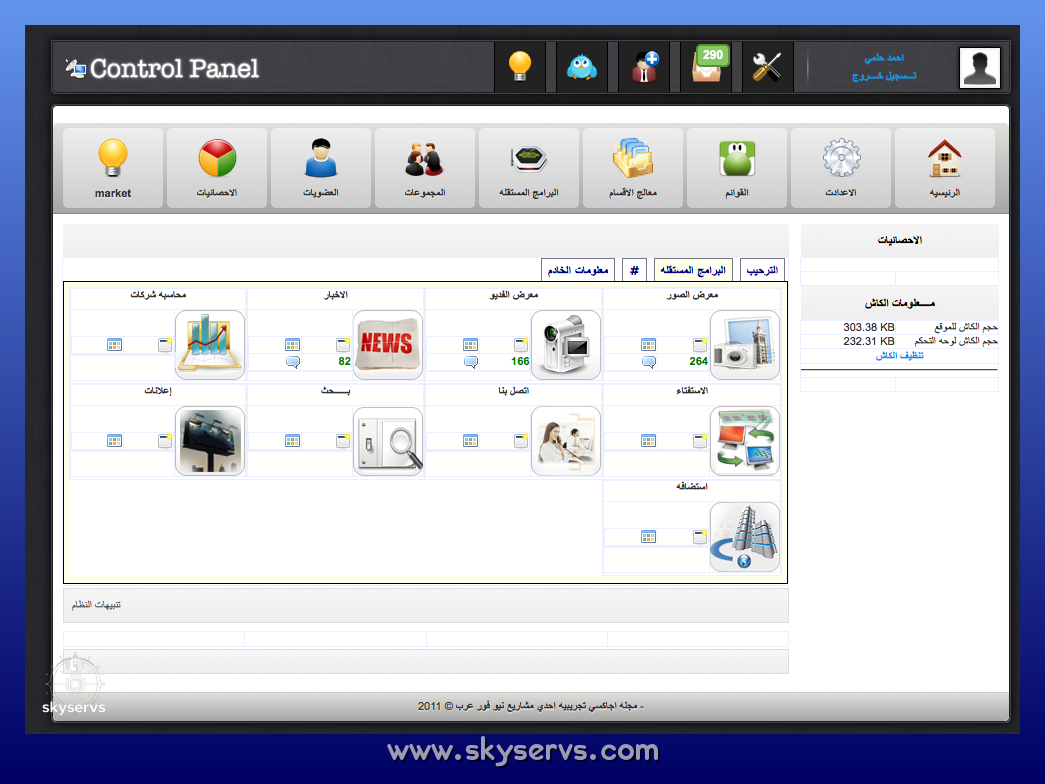The height and width of the screenshot is (784, 1045).
Task: Open the search module magnifier icon
Action: (x=387, y=441)
